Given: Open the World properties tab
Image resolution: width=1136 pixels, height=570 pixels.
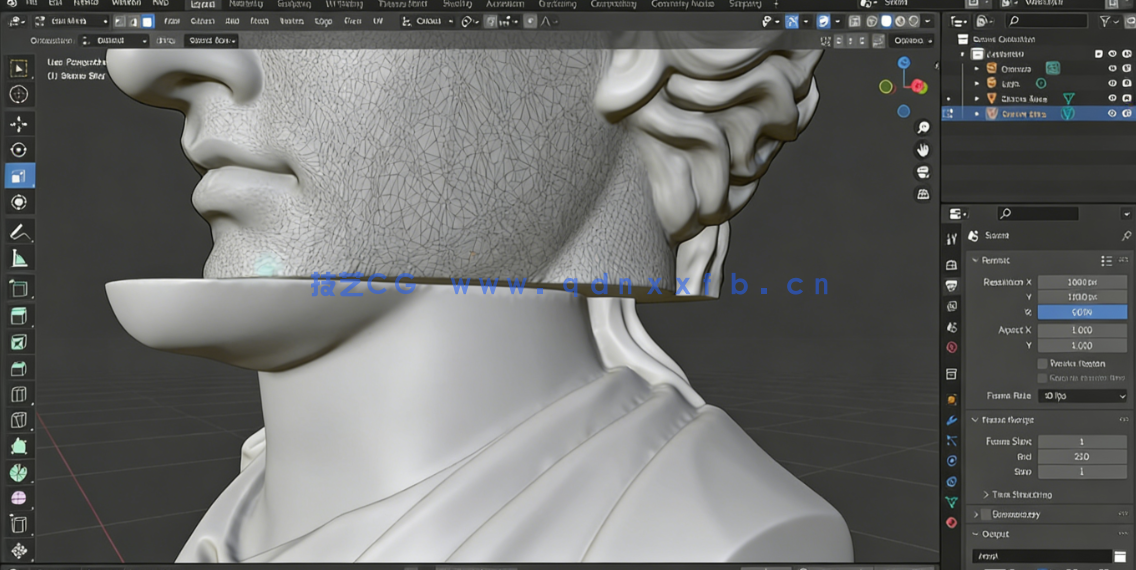Looking at the screenshot, I should pyautogui.click(x=952, y=348).
